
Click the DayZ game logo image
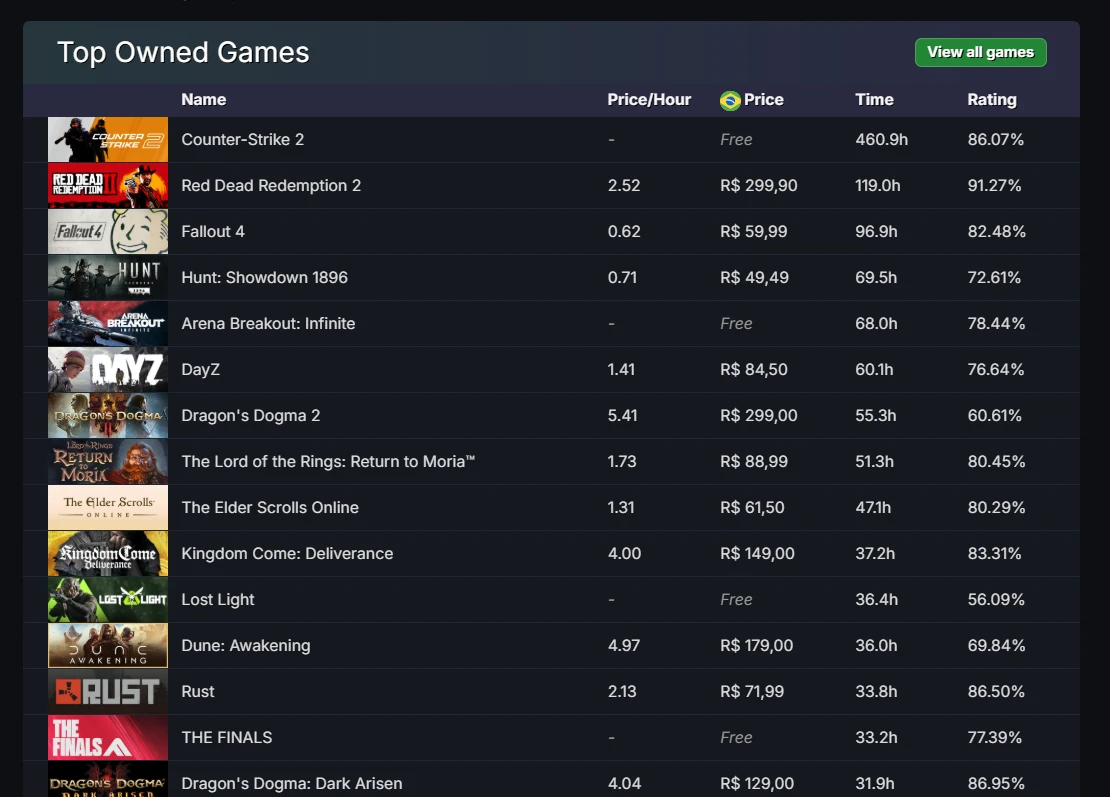click(x=108, y=370)
